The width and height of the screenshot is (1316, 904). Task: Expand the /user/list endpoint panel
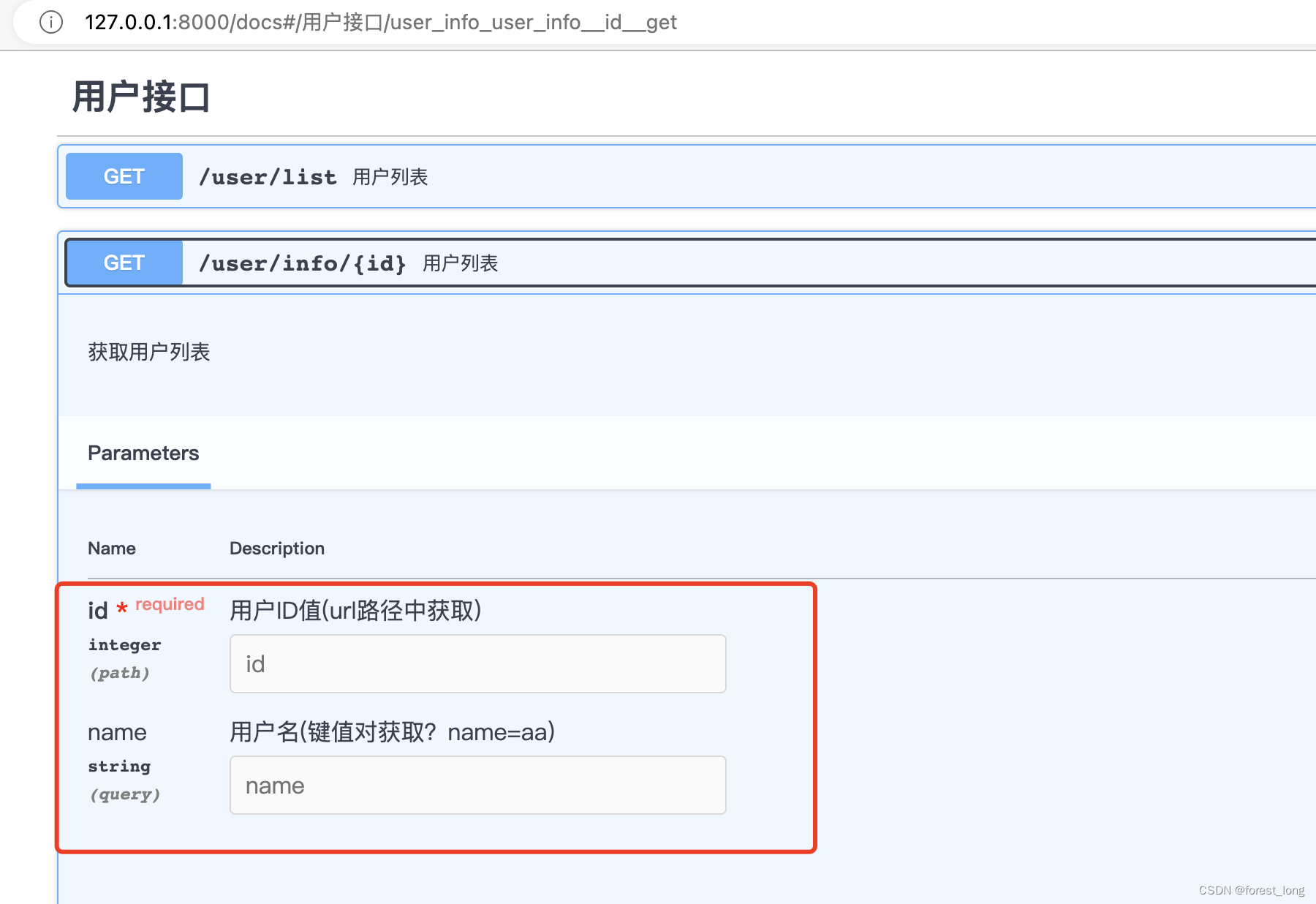click(x=658, y=176)
